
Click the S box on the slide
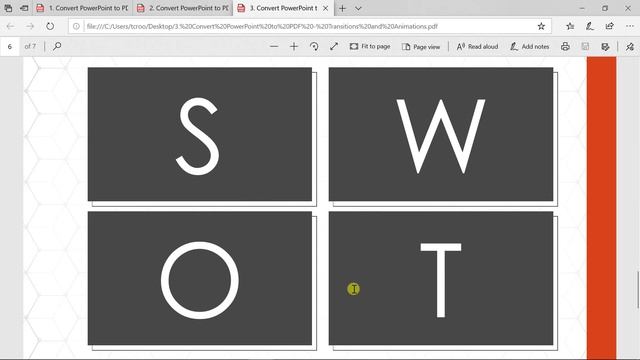coord(200,134)
